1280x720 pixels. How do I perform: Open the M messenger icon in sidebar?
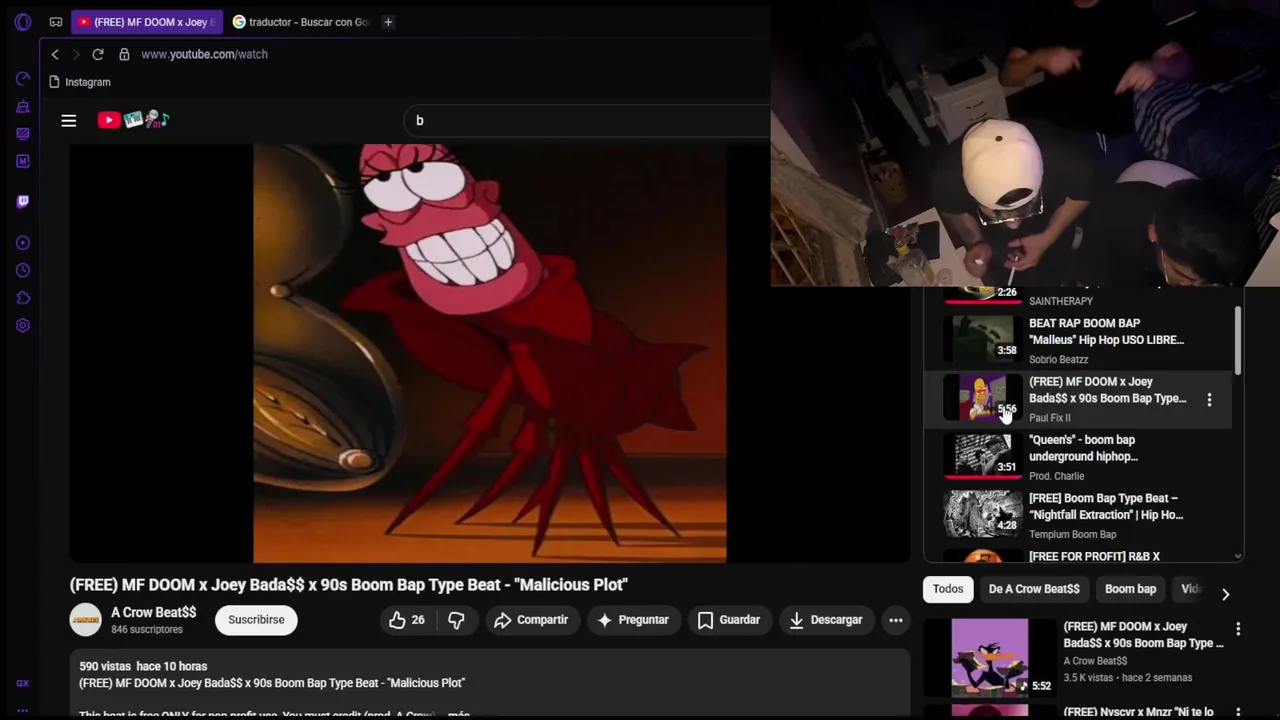click(x=23, y=161)
